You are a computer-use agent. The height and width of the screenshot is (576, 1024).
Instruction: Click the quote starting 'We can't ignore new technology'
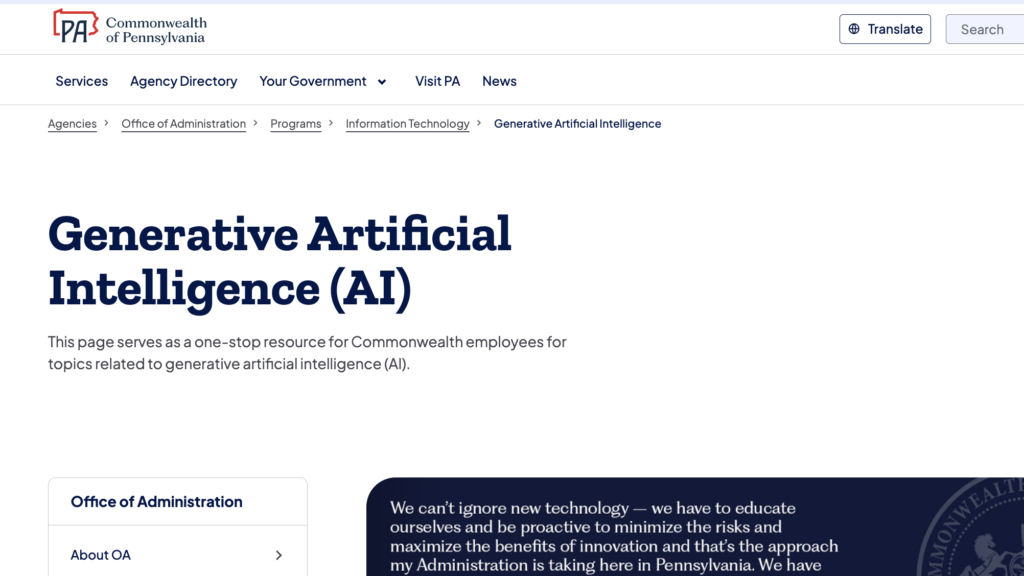(x=614, y=536)
